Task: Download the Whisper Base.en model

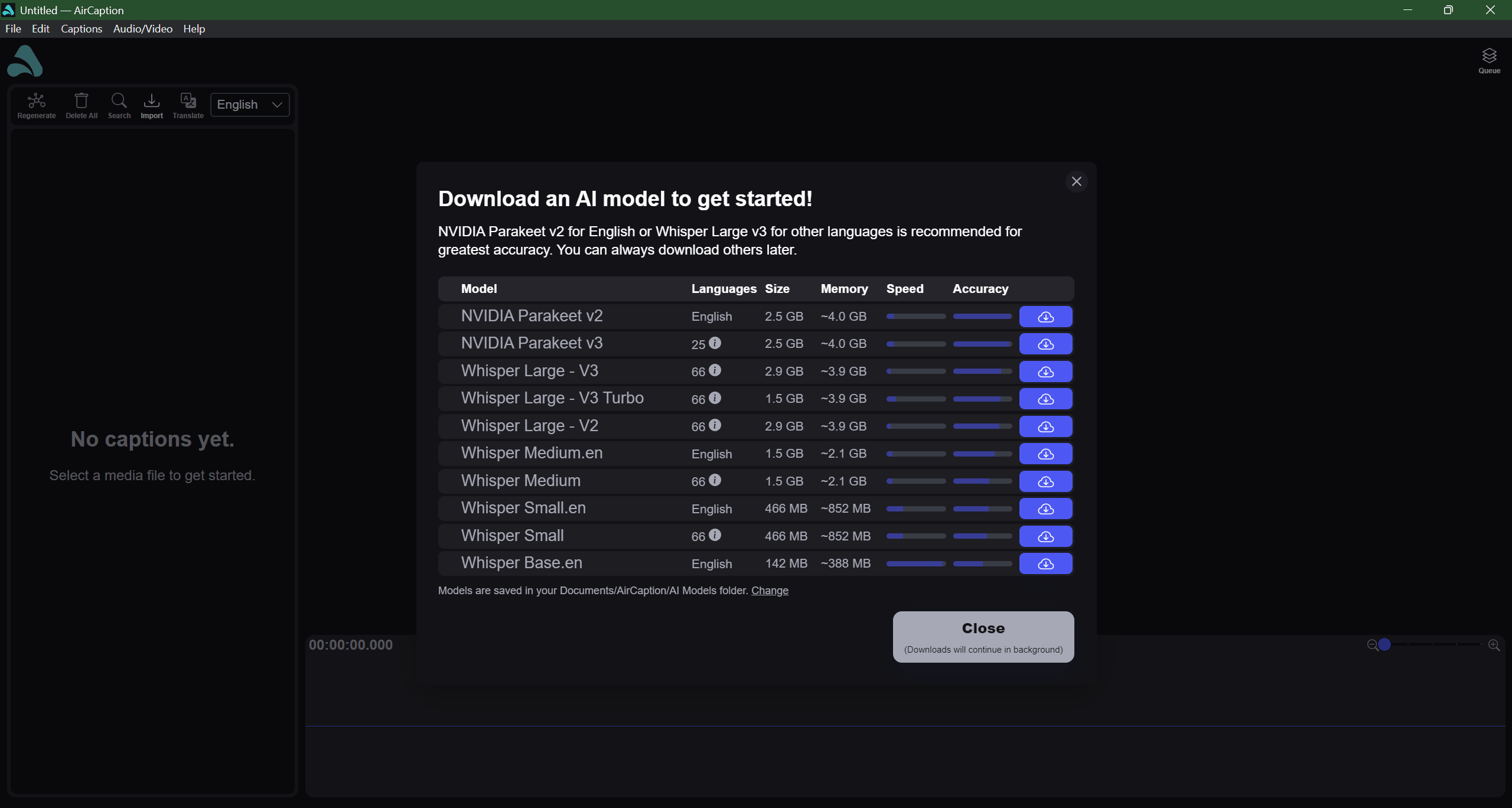Action: pyautogui.click(x=1045, y=563)
